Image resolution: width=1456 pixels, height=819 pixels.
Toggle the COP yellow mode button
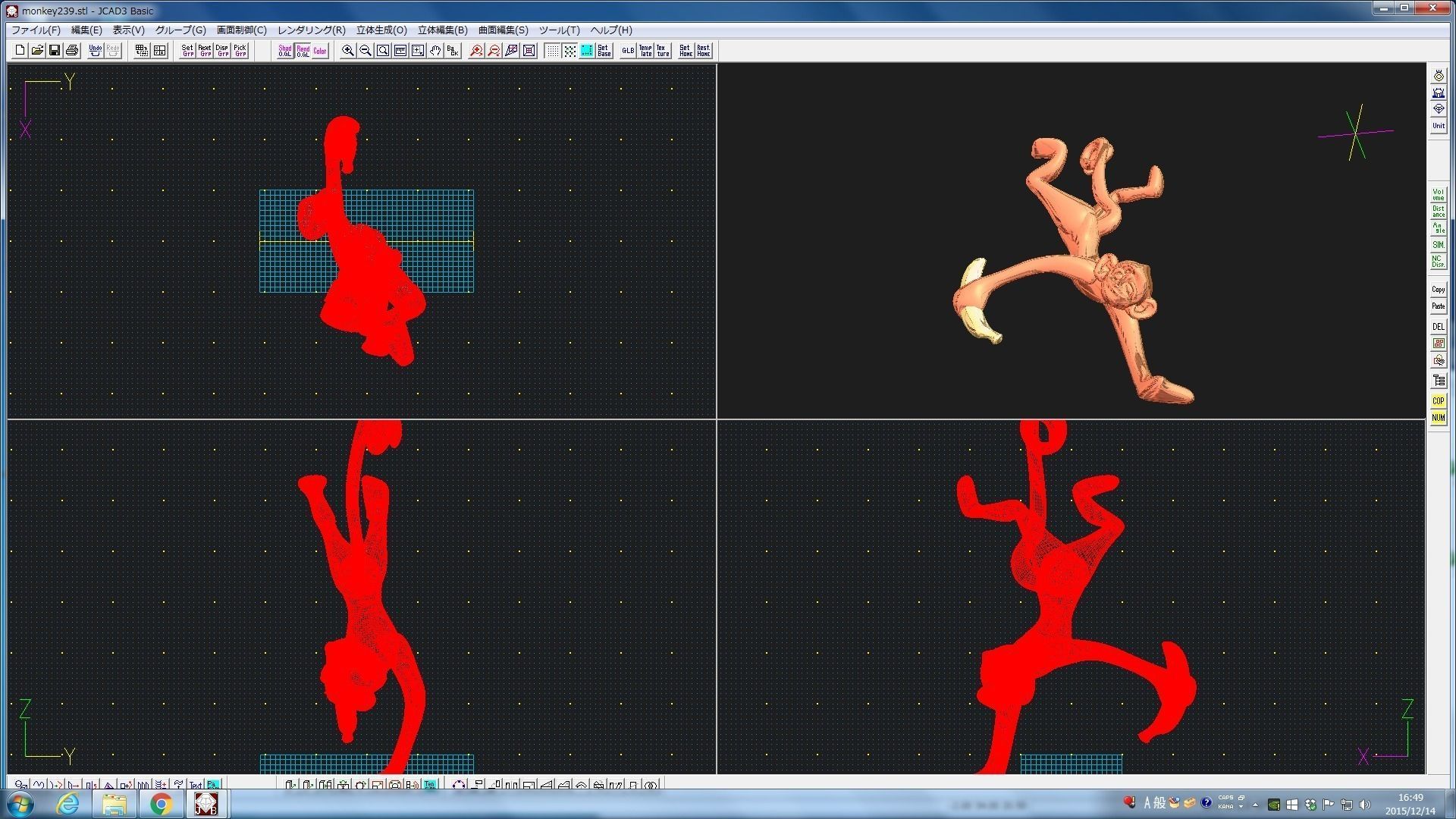pos(1438,401)
